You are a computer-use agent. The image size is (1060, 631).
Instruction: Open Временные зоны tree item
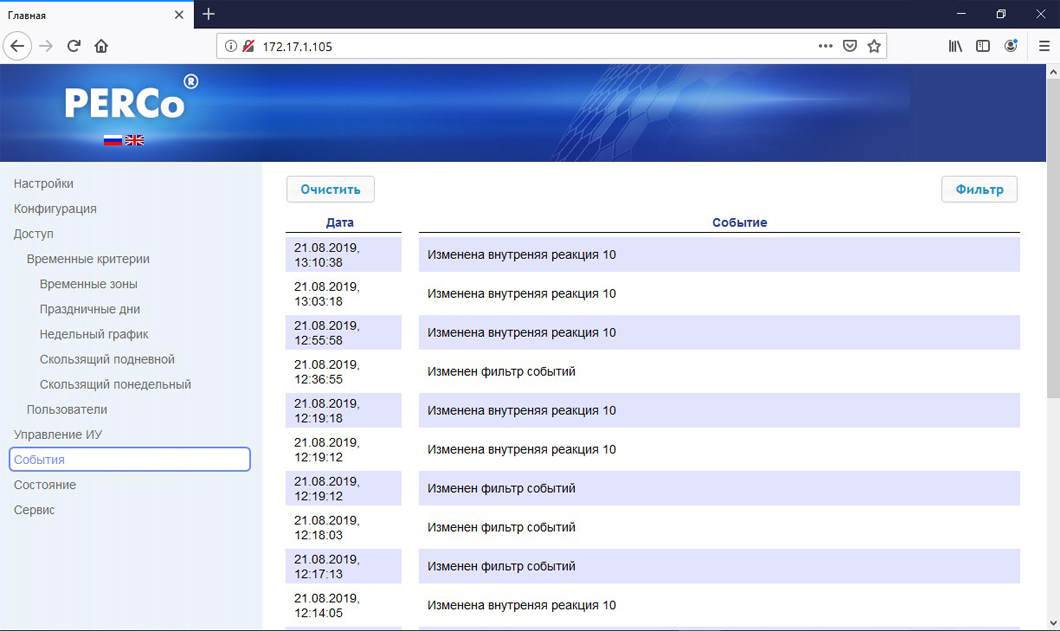(89, 284)
